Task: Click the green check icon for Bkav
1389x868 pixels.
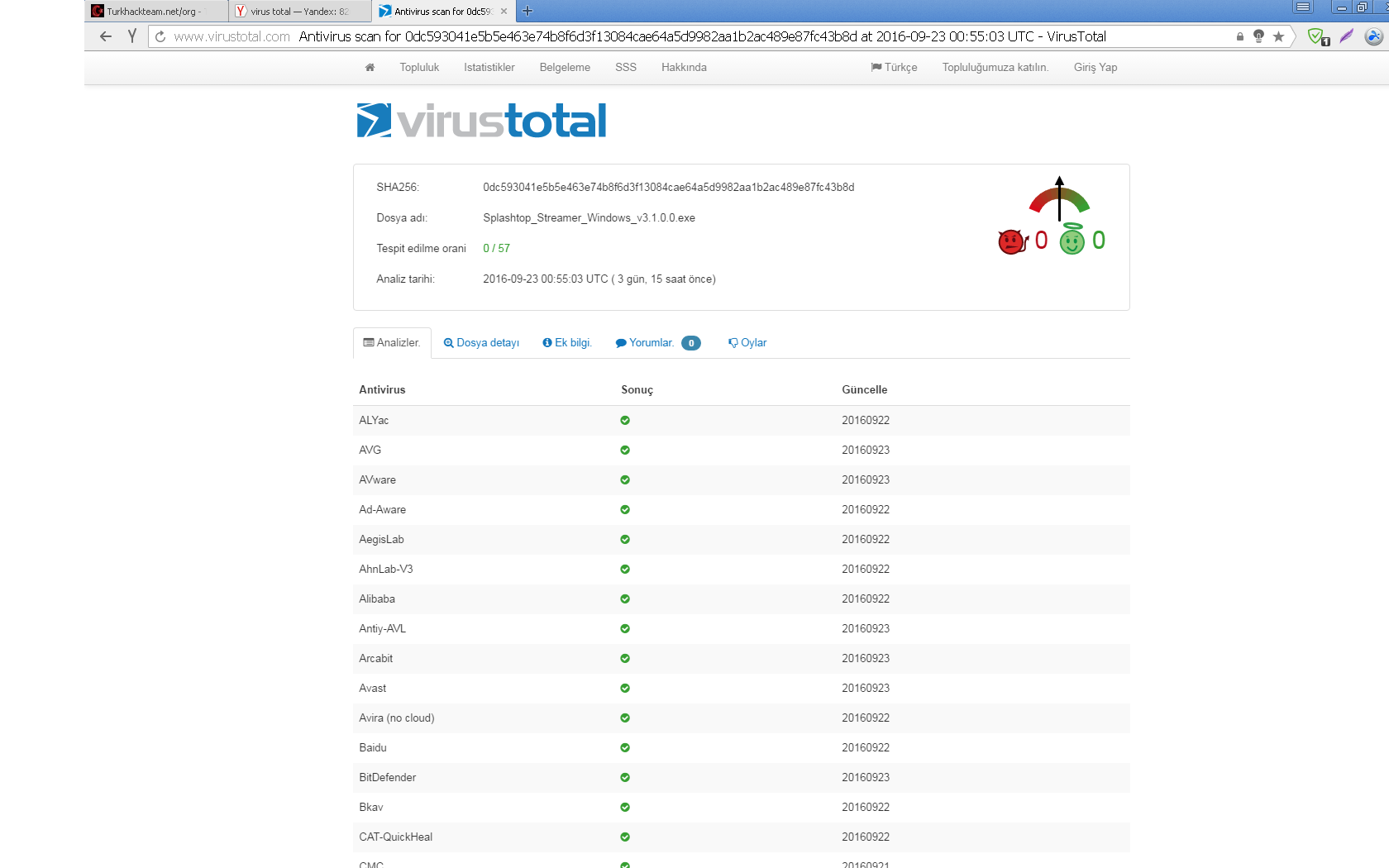Action: 625,807
